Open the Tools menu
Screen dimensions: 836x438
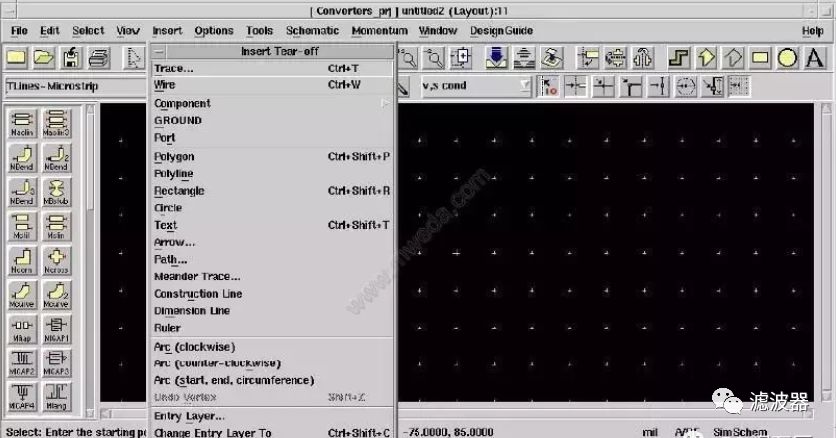click(260, 31)
